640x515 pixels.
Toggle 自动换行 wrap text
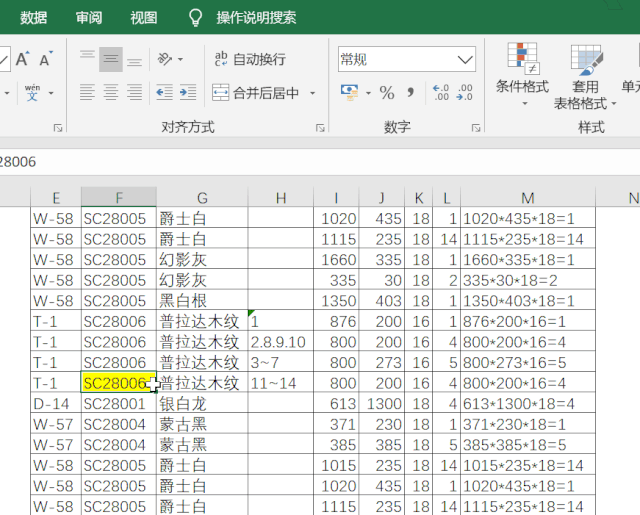point(250,60)
